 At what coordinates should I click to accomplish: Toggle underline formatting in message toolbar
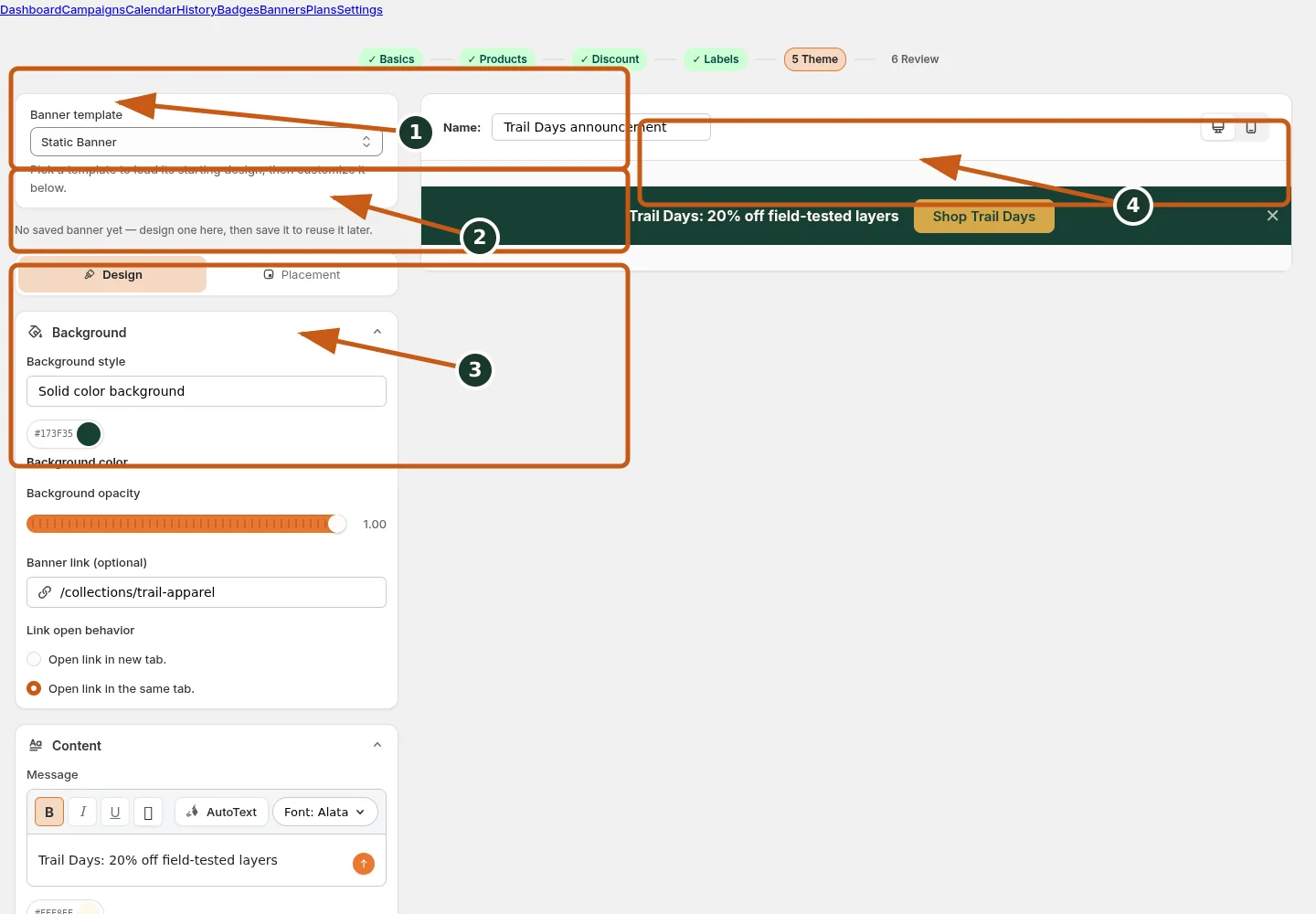click(115, 812)
